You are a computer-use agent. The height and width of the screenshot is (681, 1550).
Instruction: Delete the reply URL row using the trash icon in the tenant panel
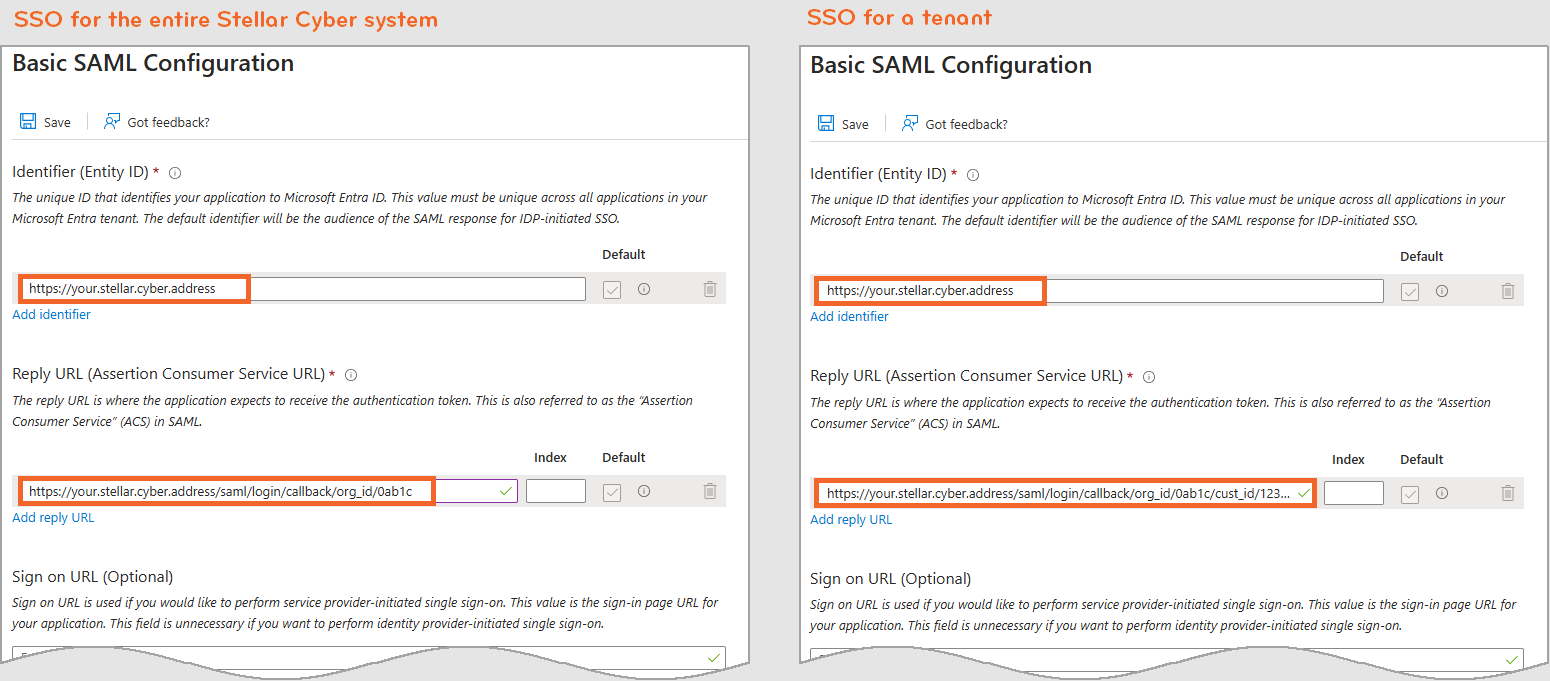(x=1508, y=493)
